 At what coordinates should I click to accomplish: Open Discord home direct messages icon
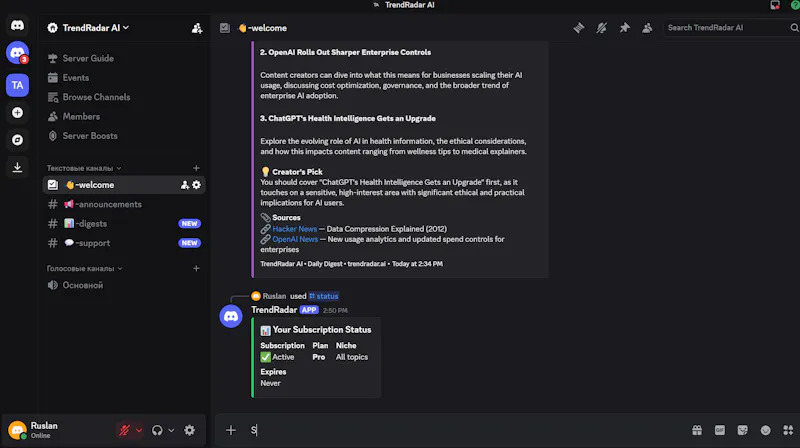(17, 25)
